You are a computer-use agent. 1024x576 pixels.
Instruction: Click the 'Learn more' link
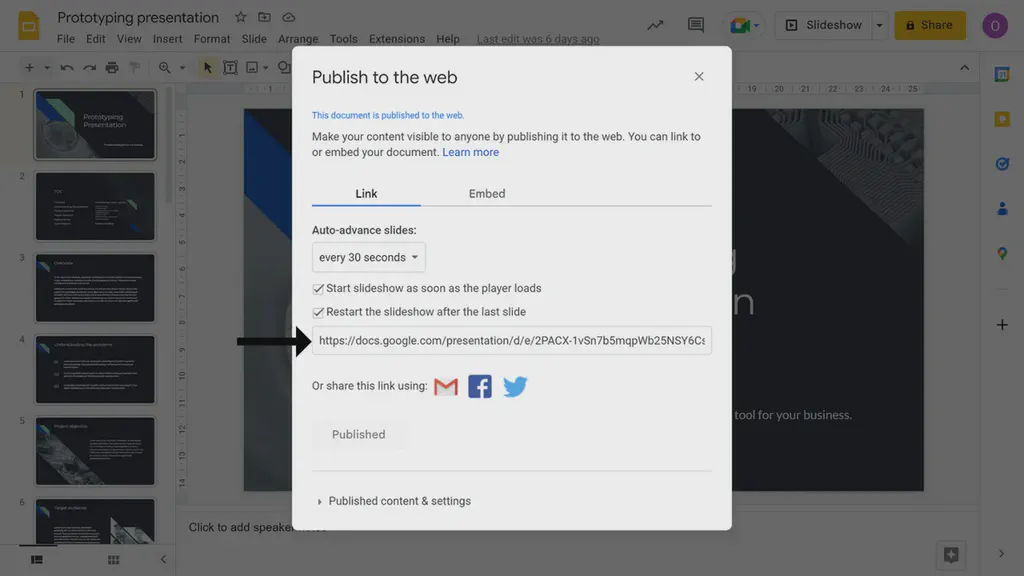(x=471, y=151)
